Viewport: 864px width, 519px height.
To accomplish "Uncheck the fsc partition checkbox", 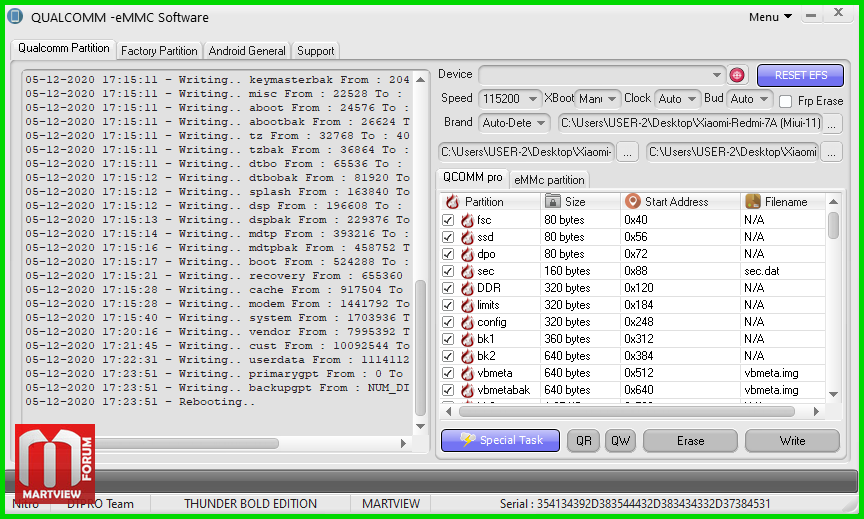I will tap(448, 220).
